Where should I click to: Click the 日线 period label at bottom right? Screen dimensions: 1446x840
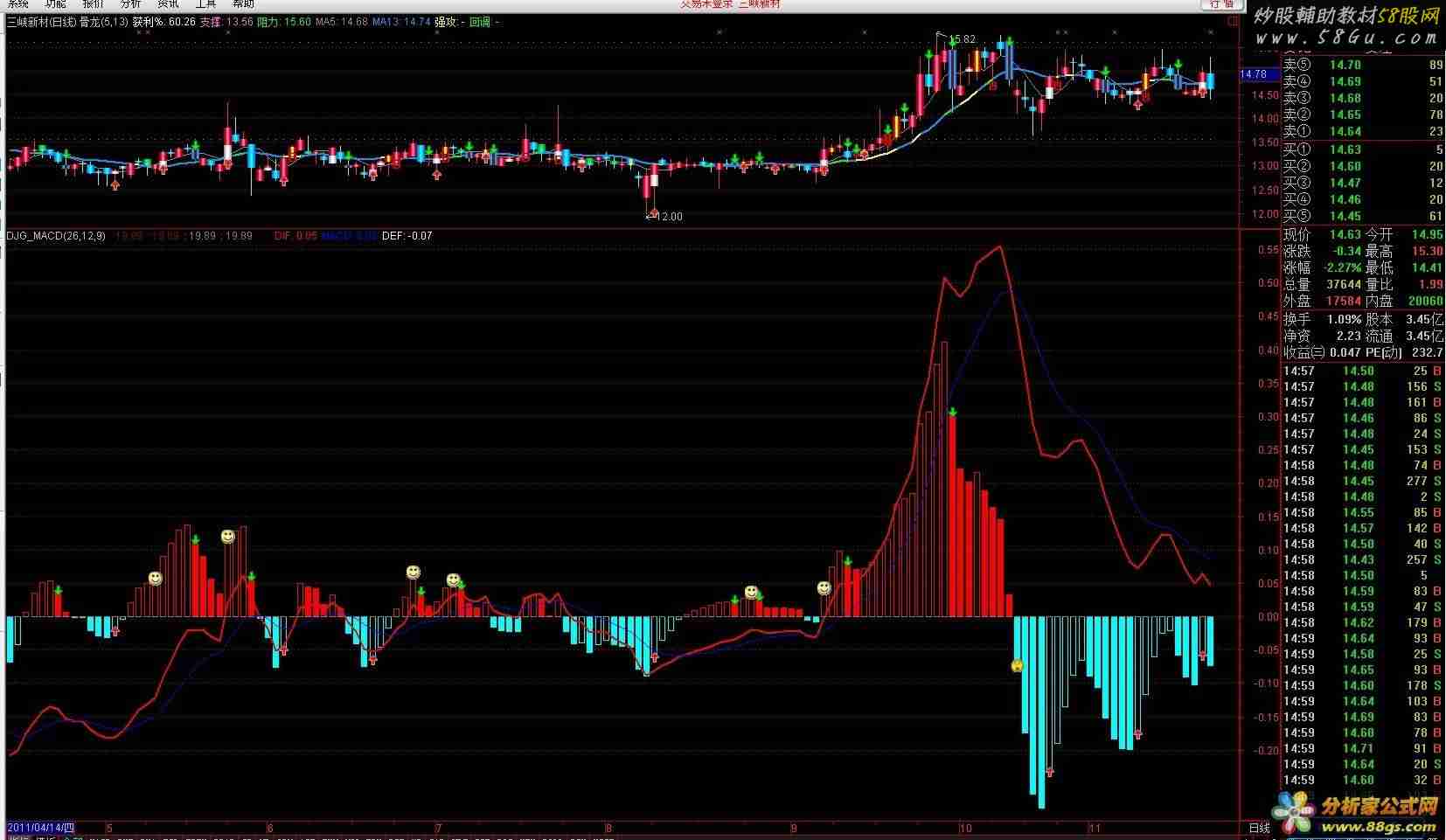[x=1260, y=828]
